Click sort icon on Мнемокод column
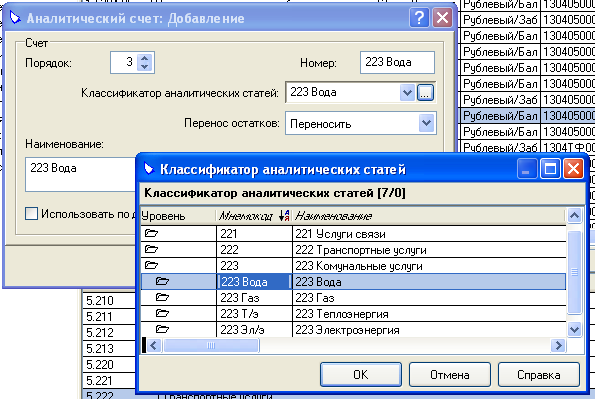 coord(284,216)
